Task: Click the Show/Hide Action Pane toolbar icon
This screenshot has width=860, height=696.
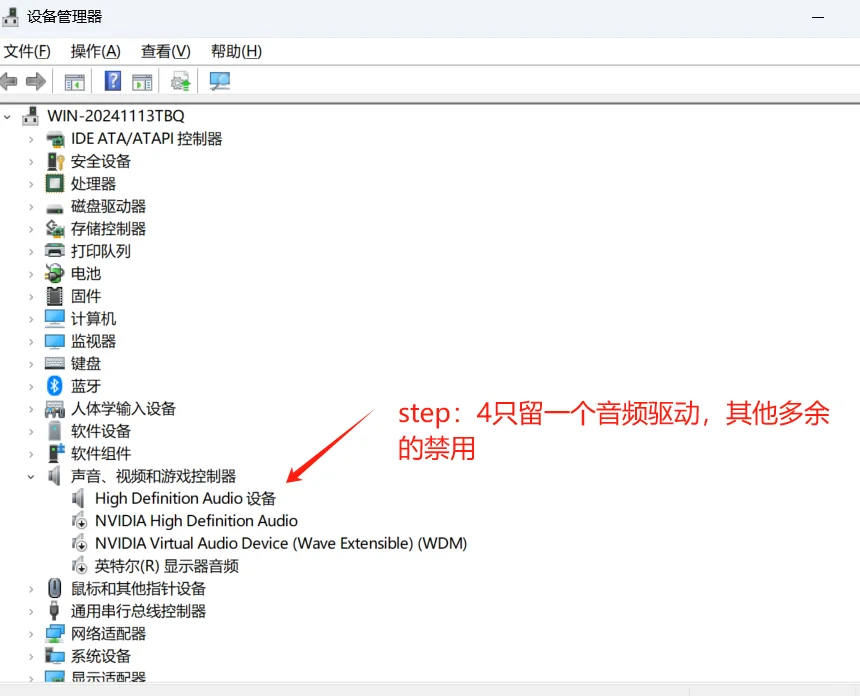Action: (142, 81)
